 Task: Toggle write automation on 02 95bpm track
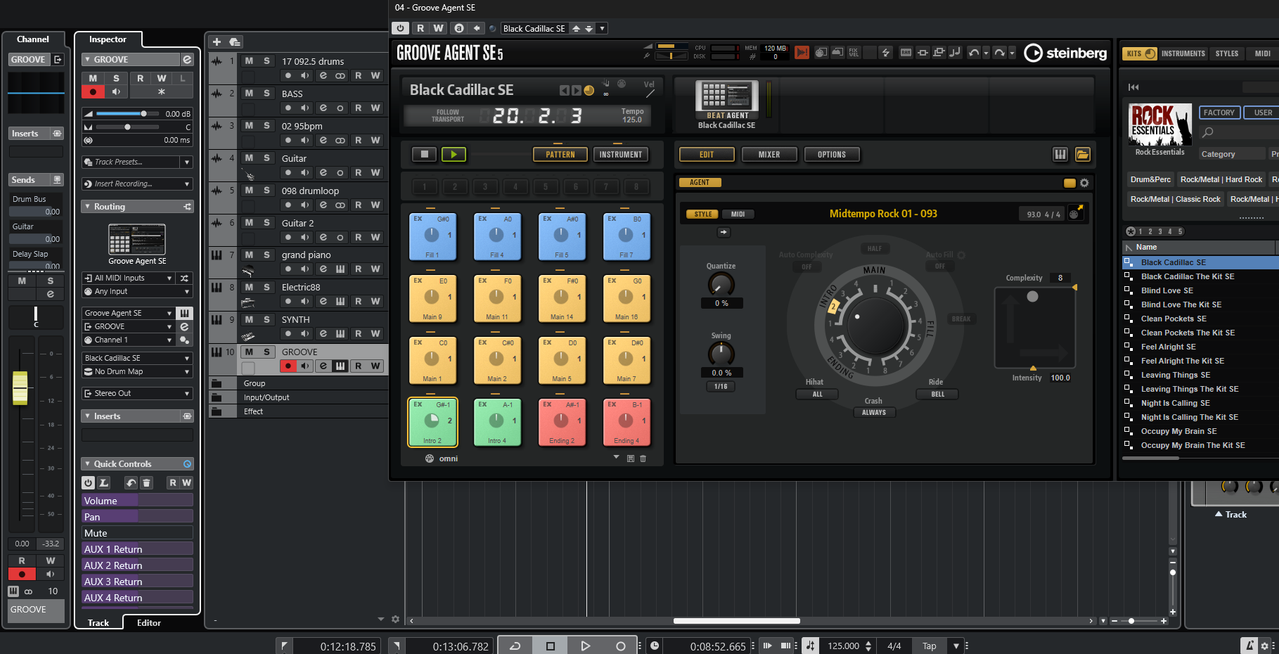[x=375, y=140]
